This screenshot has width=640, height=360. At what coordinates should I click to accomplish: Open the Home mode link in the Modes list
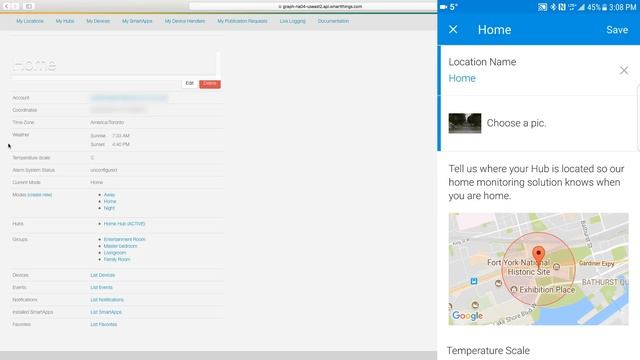[110, 201]
